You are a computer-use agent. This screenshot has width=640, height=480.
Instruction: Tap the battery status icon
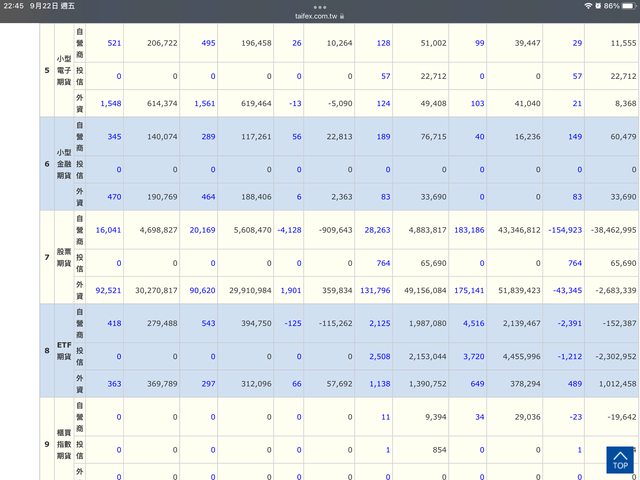click(626, 6)
